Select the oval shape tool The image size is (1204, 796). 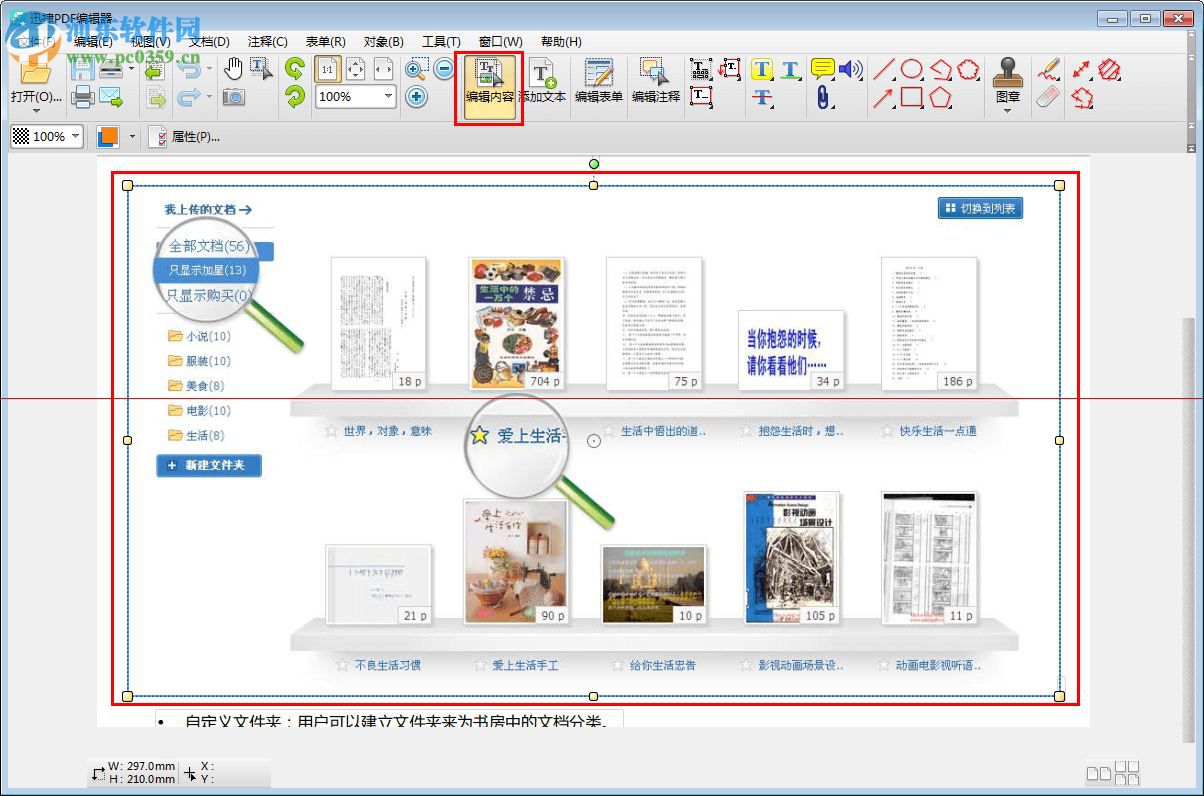tap(911, 69)
